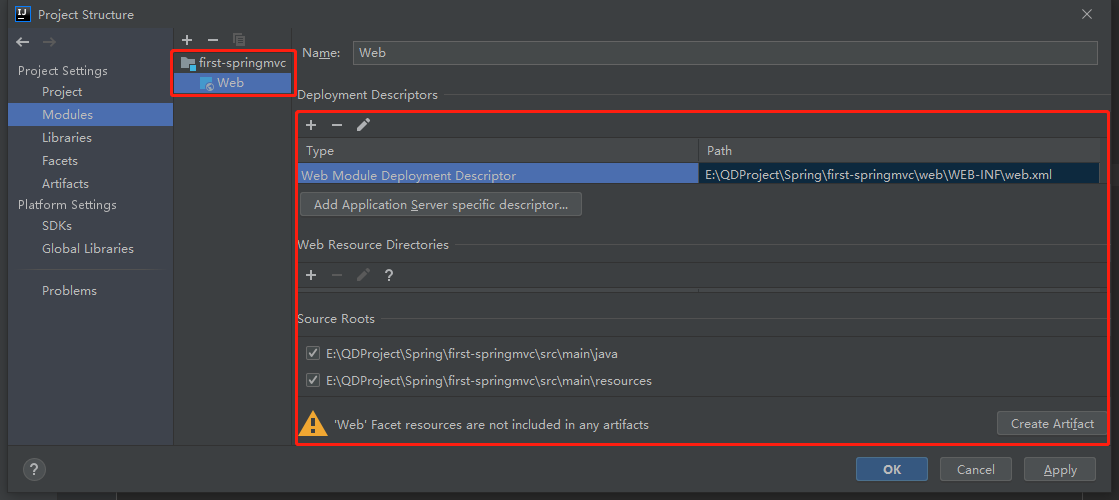Close the Project Structure dialog
Viewport: 1119px width, 500px height.
(x=1087, y=14)
